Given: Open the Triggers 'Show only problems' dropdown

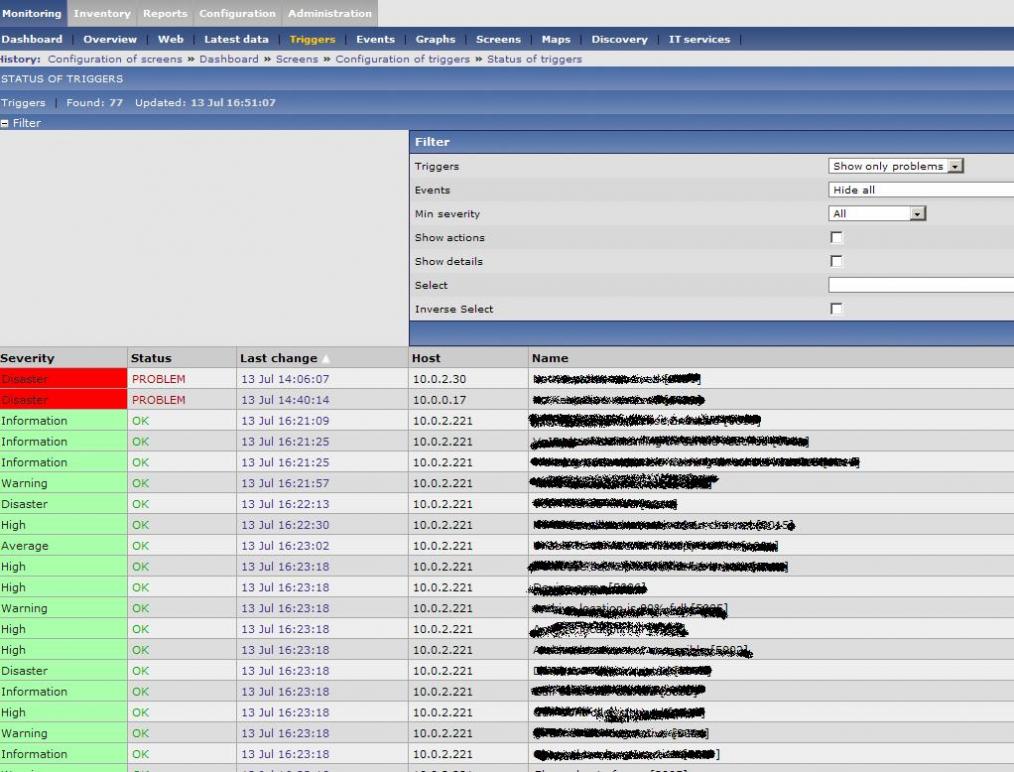Looking at the screenshot, I should tap(896, 166).
